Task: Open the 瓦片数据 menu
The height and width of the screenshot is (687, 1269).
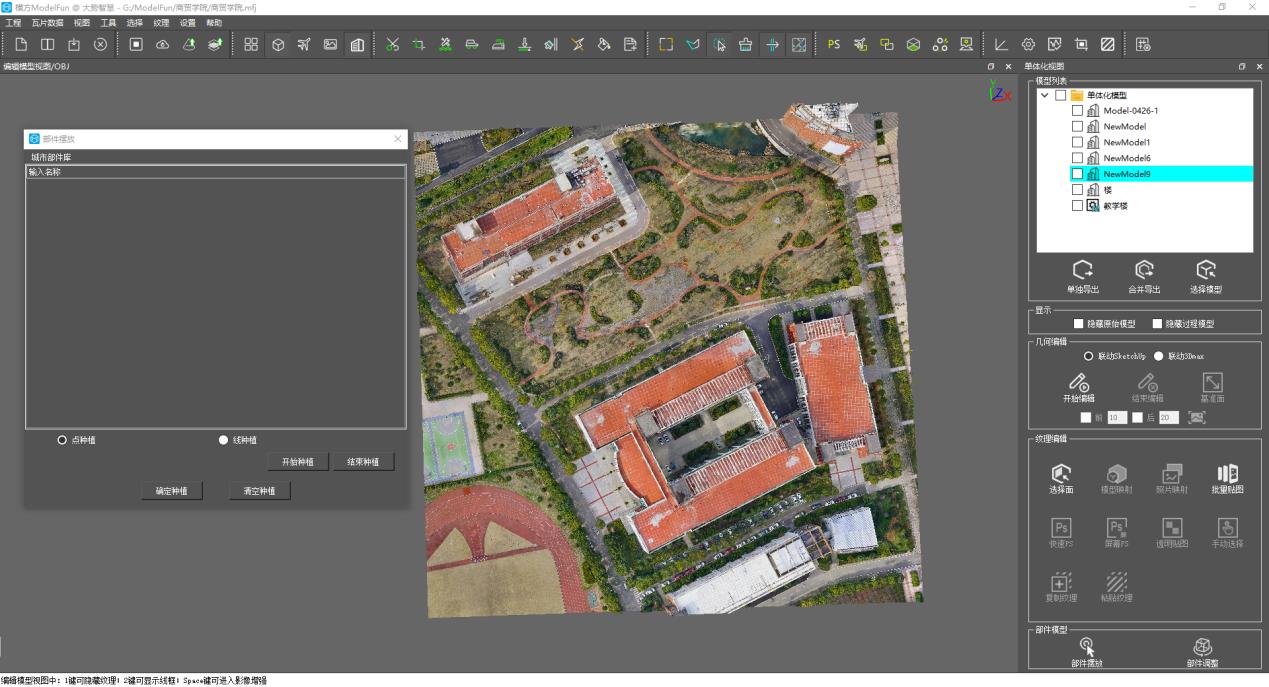Action: pos(47,22)
